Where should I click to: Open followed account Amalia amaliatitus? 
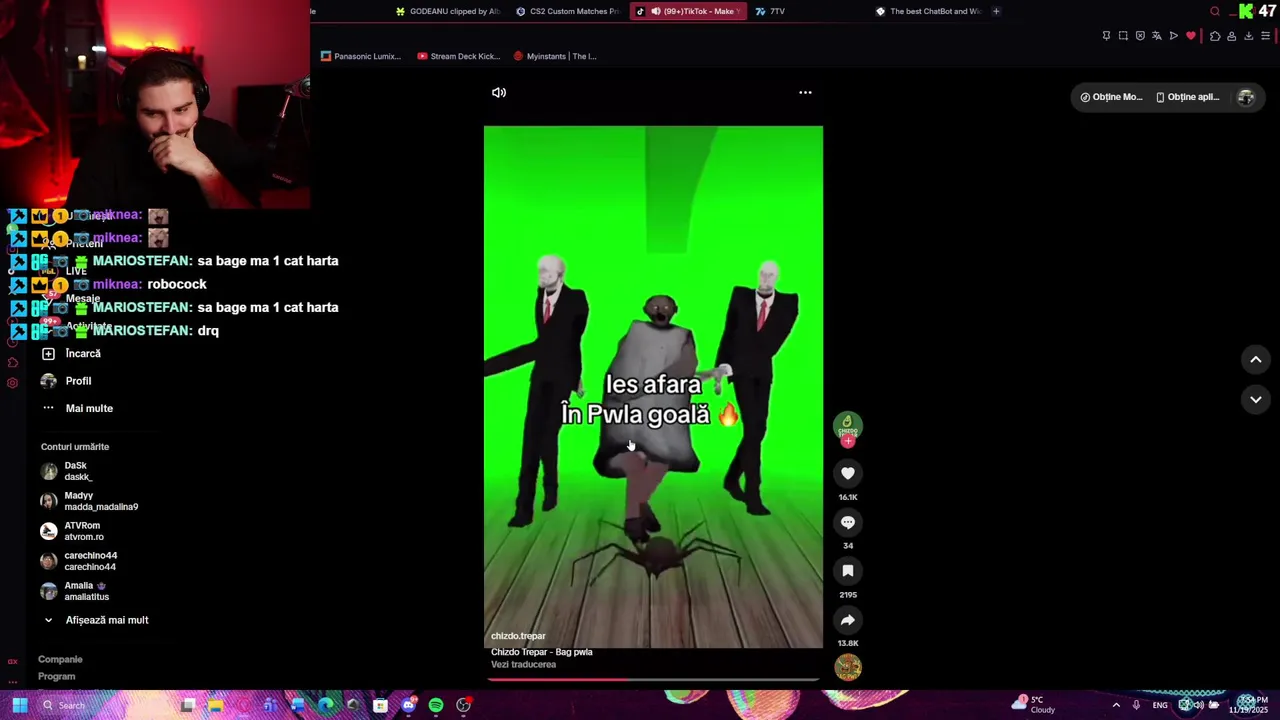click(x=75, y=591)
